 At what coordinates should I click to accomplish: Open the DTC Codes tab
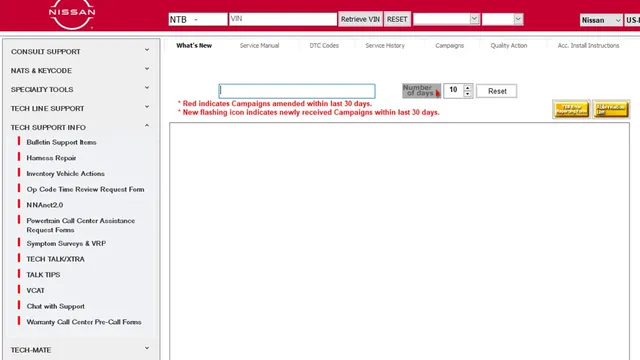click(x=324, y=45)
